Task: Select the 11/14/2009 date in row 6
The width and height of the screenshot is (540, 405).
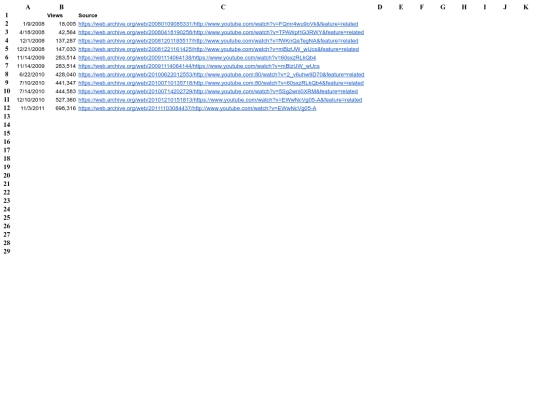Action: point(31,58)
